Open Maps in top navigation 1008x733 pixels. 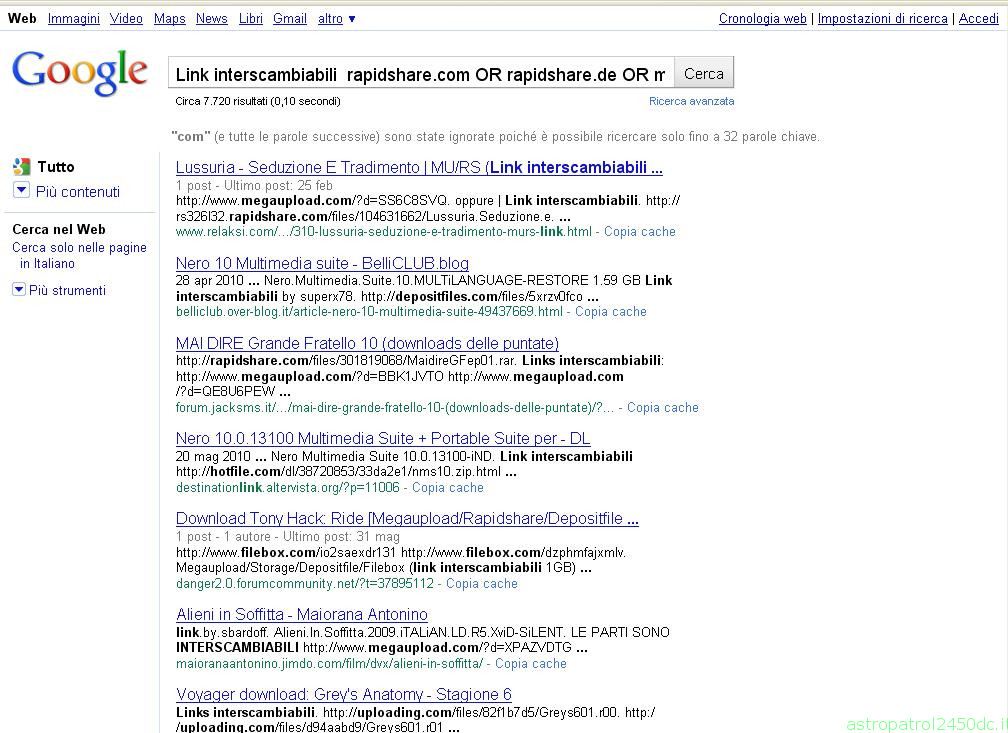(x=170, y=19)
